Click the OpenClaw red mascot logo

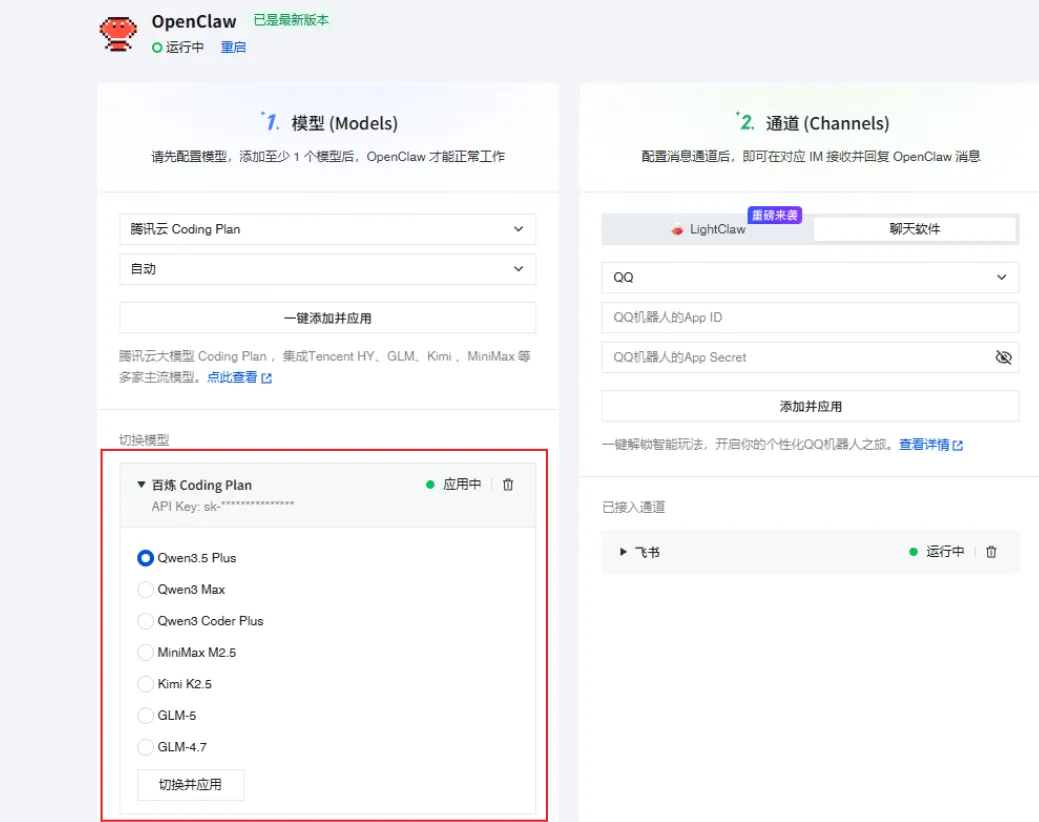pos(118,34)
